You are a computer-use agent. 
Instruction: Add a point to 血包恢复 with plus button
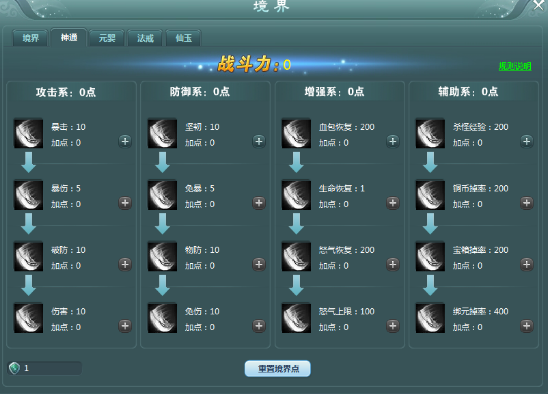point(393,141)
